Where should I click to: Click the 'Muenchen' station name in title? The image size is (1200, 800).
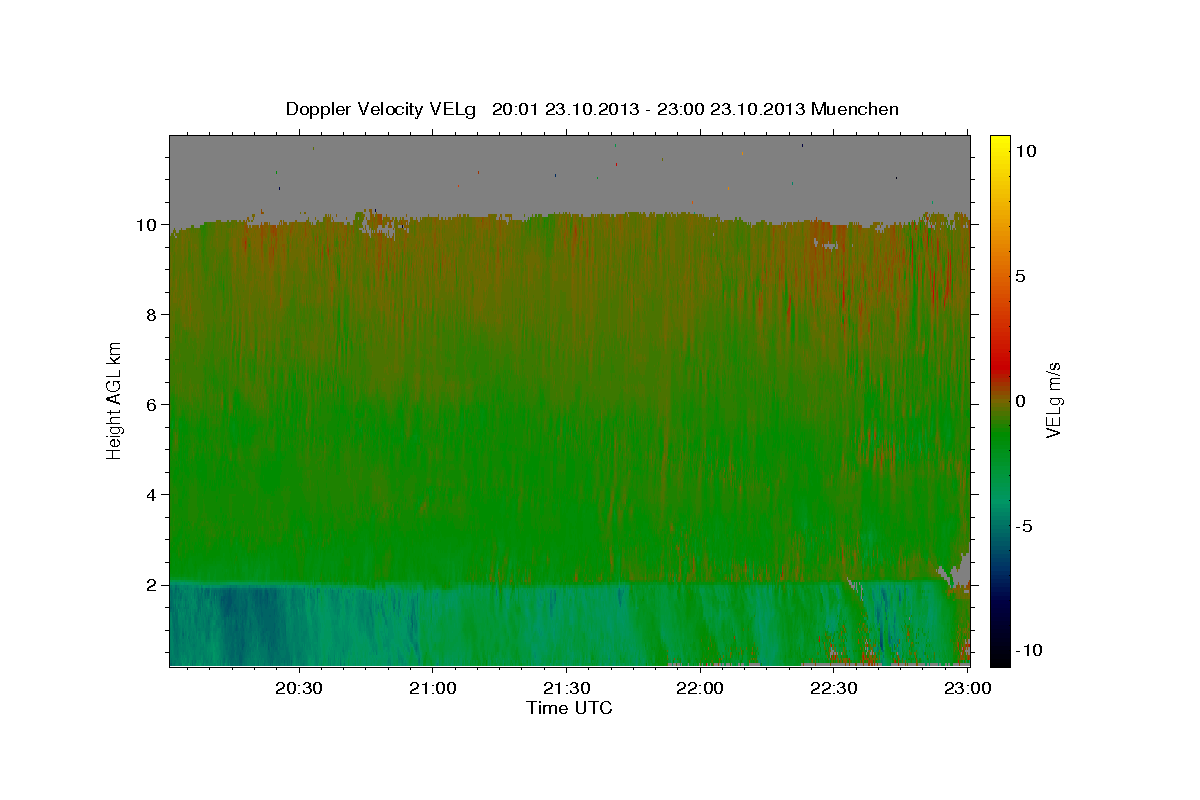click(x=855, y=109)
